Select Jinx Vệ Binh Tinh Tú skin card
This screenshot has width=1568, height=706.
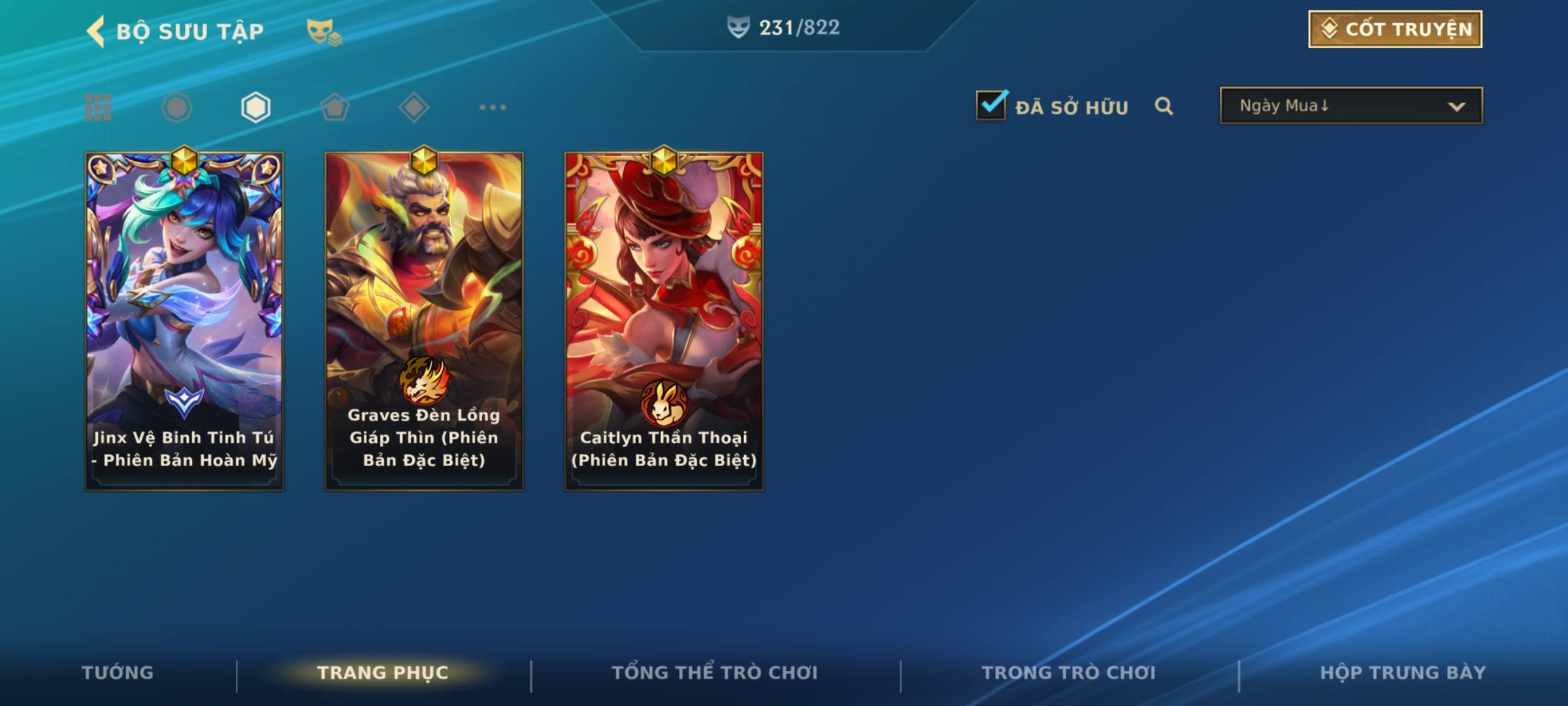184,321
